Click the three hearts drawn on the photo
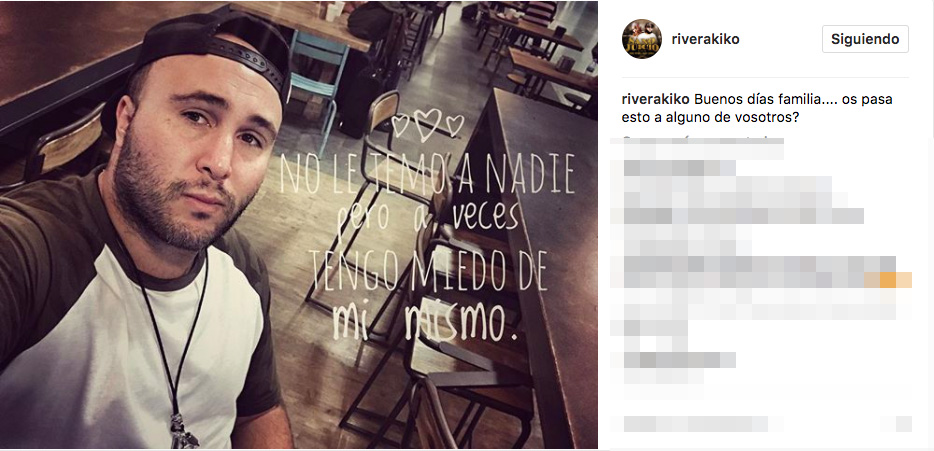The height and width of the screenshot is (451, 934). click(427, 124)
